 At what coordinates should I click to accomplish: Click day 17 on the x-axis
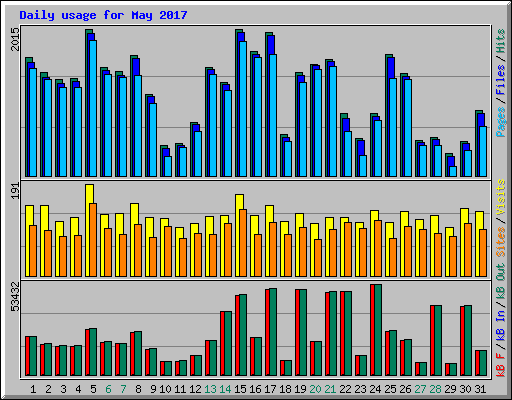[x=270, y=389]
